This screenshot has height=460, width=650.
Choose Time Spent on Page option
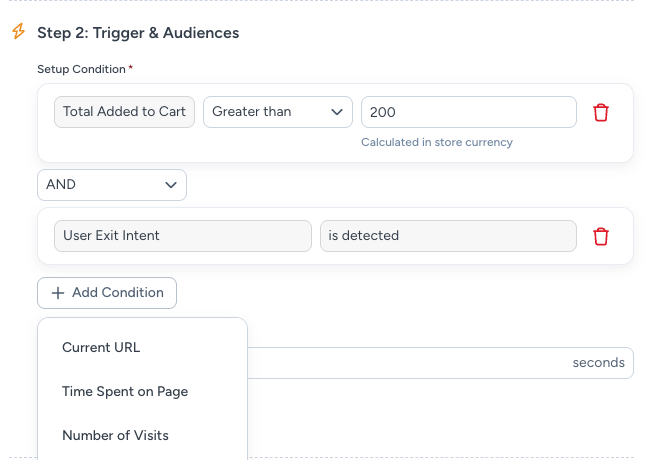click(125, 391)
